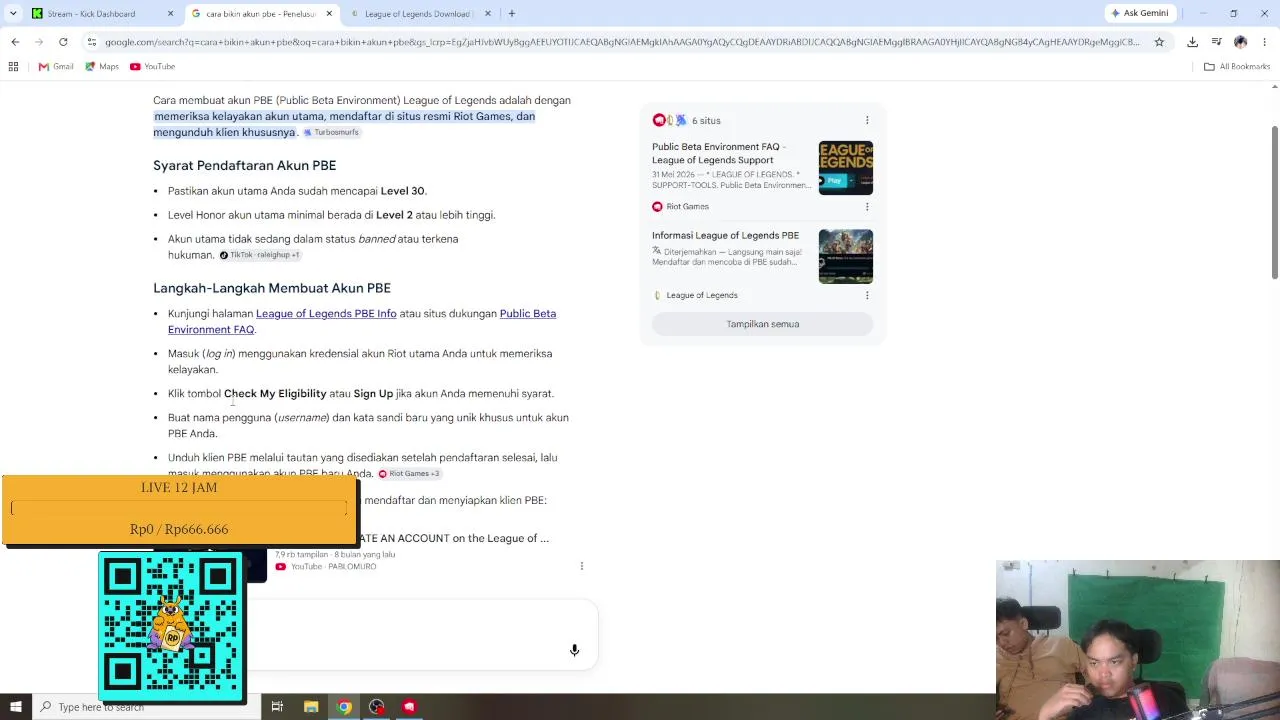
Task: Open the Chrome downloads panel
Action: click(x=1192, y=42)
